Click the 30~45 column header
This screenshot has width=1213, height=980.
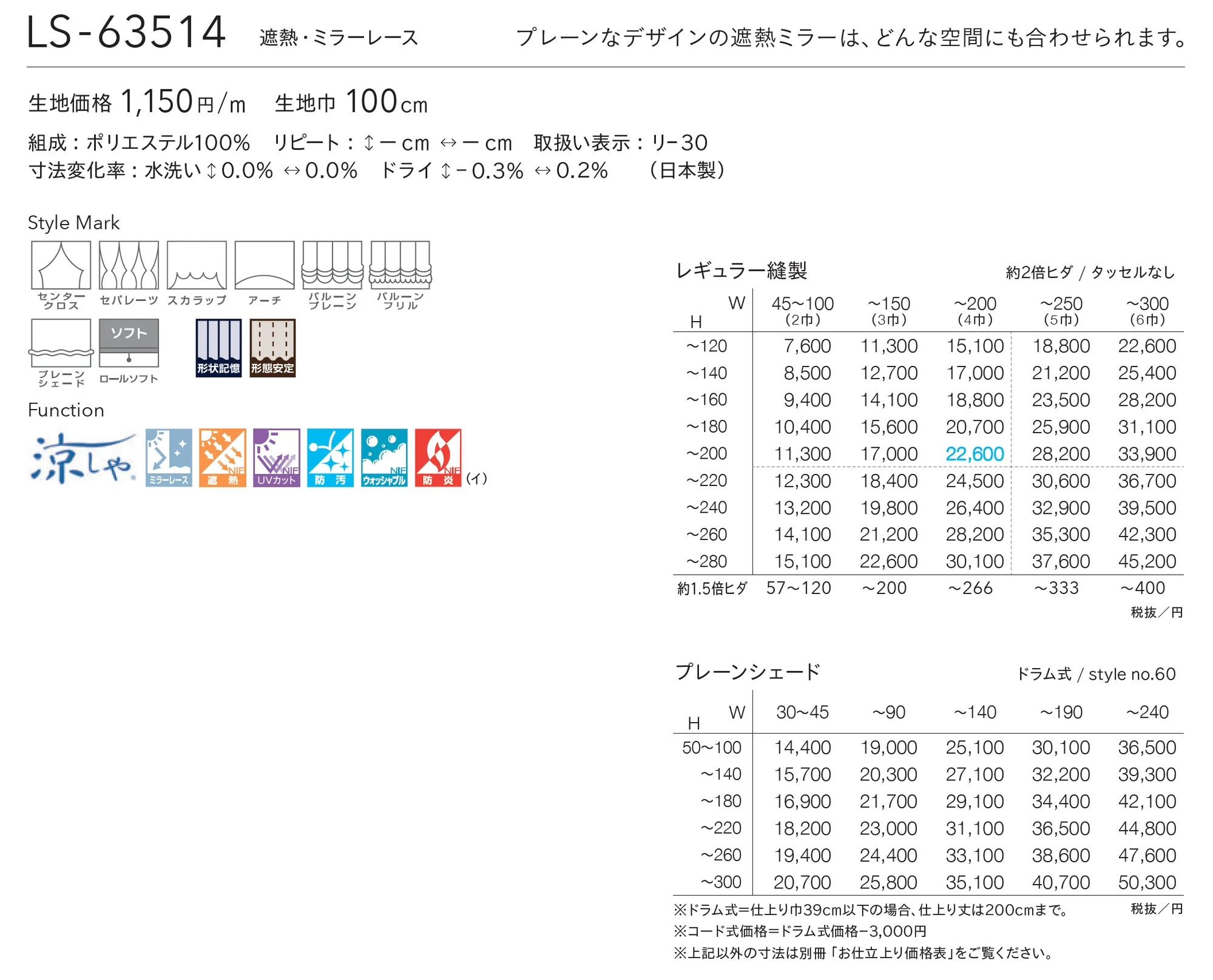pyautogui.click(x=802, y=712)
